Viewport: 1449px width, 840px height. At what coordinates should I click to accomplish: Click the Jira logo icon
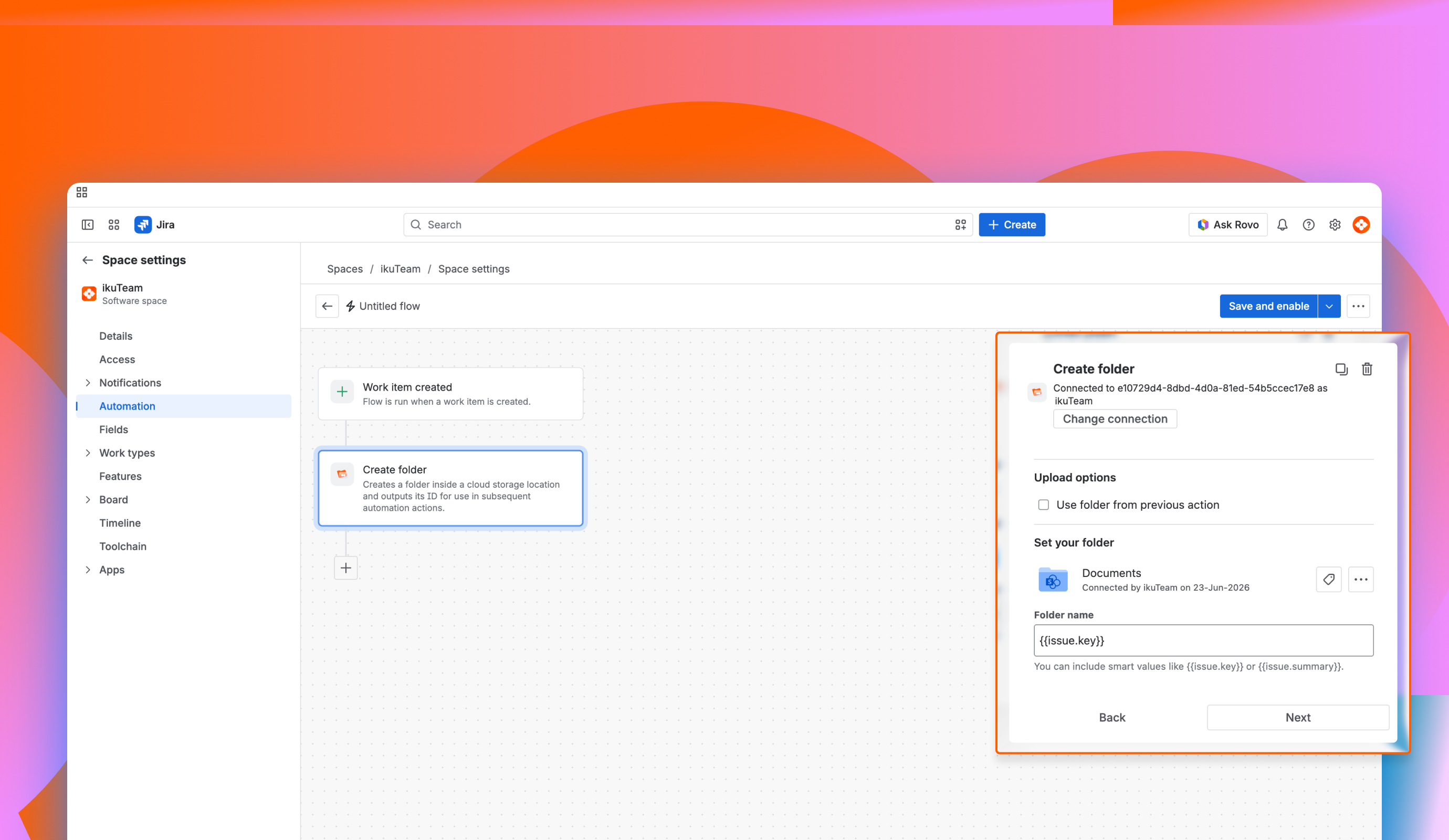(x=143, y=225)
